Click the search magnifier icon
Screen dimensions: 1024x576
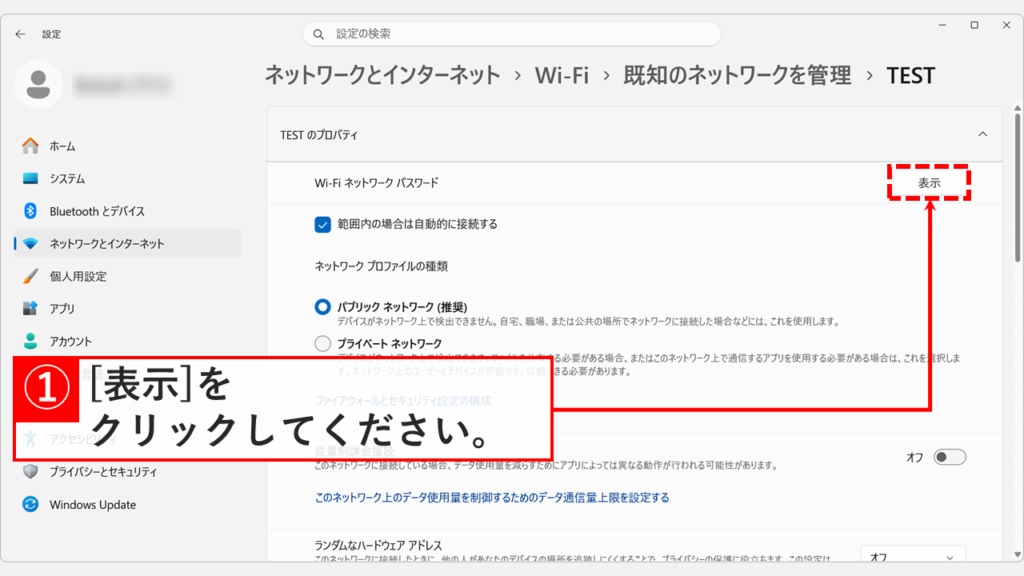[x=319, y=34]
